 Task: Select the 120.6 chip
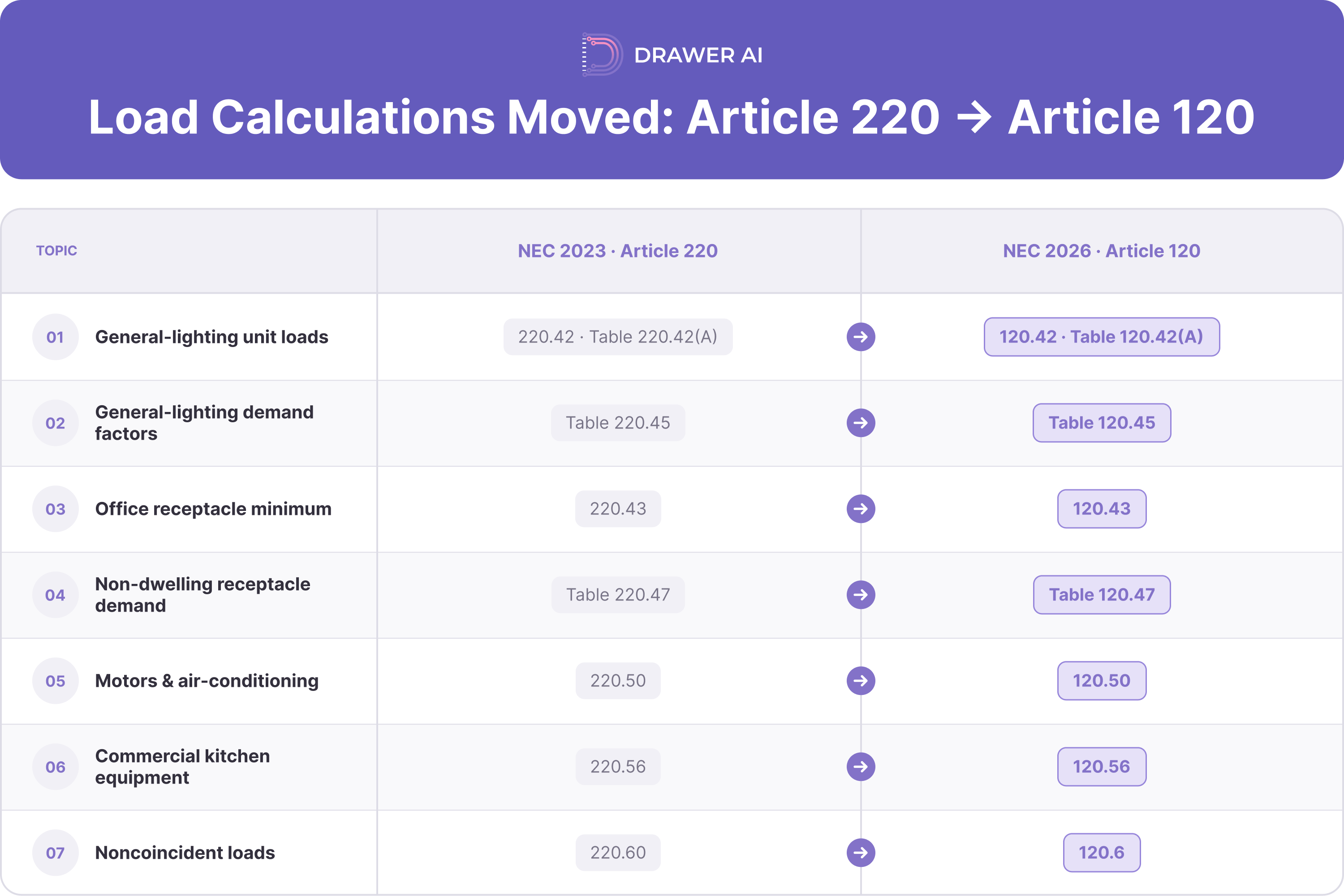coord(1102,853)
